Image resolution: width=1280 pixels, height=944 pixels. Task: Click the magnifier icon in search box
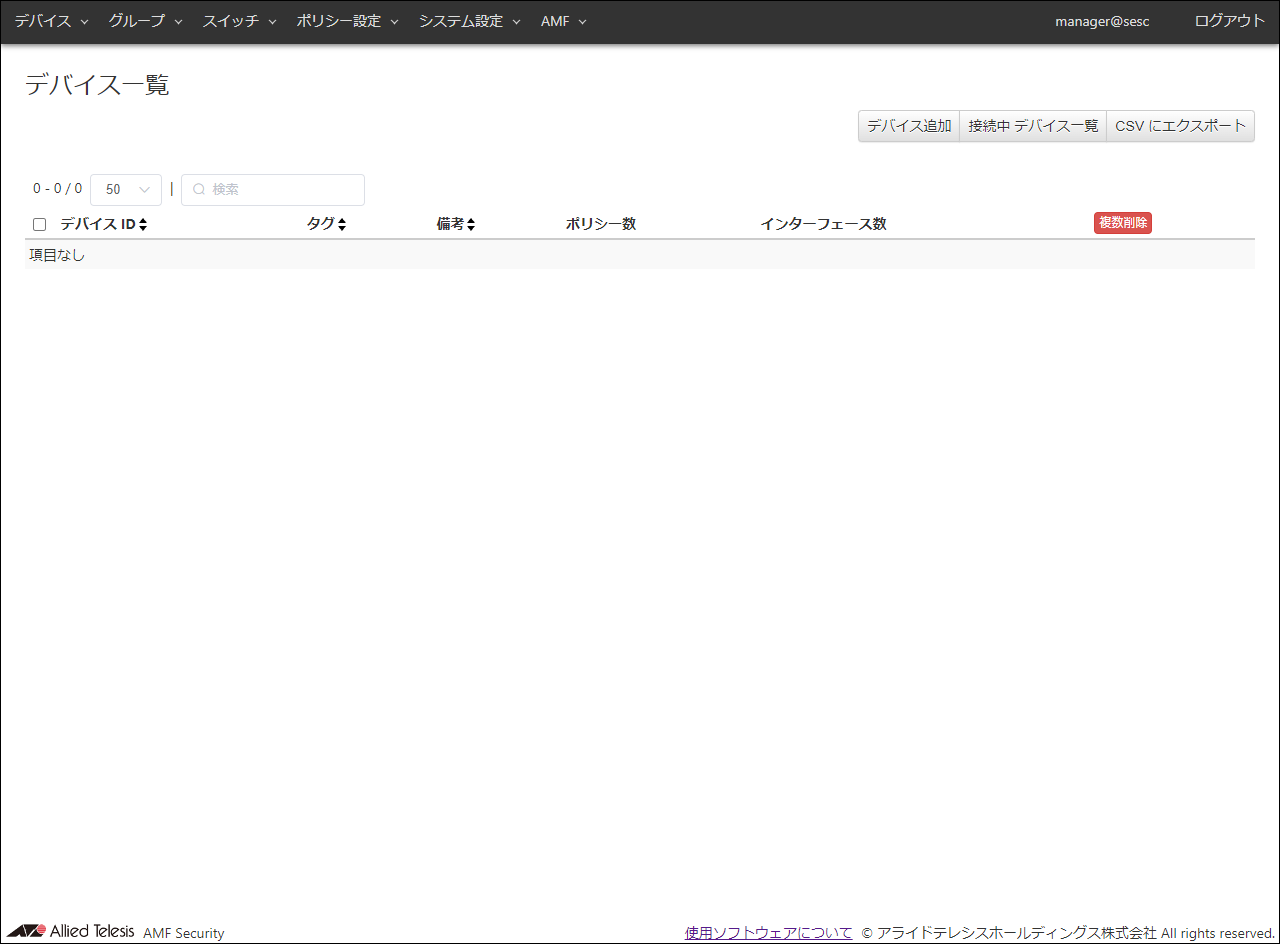tap(198, 190)
